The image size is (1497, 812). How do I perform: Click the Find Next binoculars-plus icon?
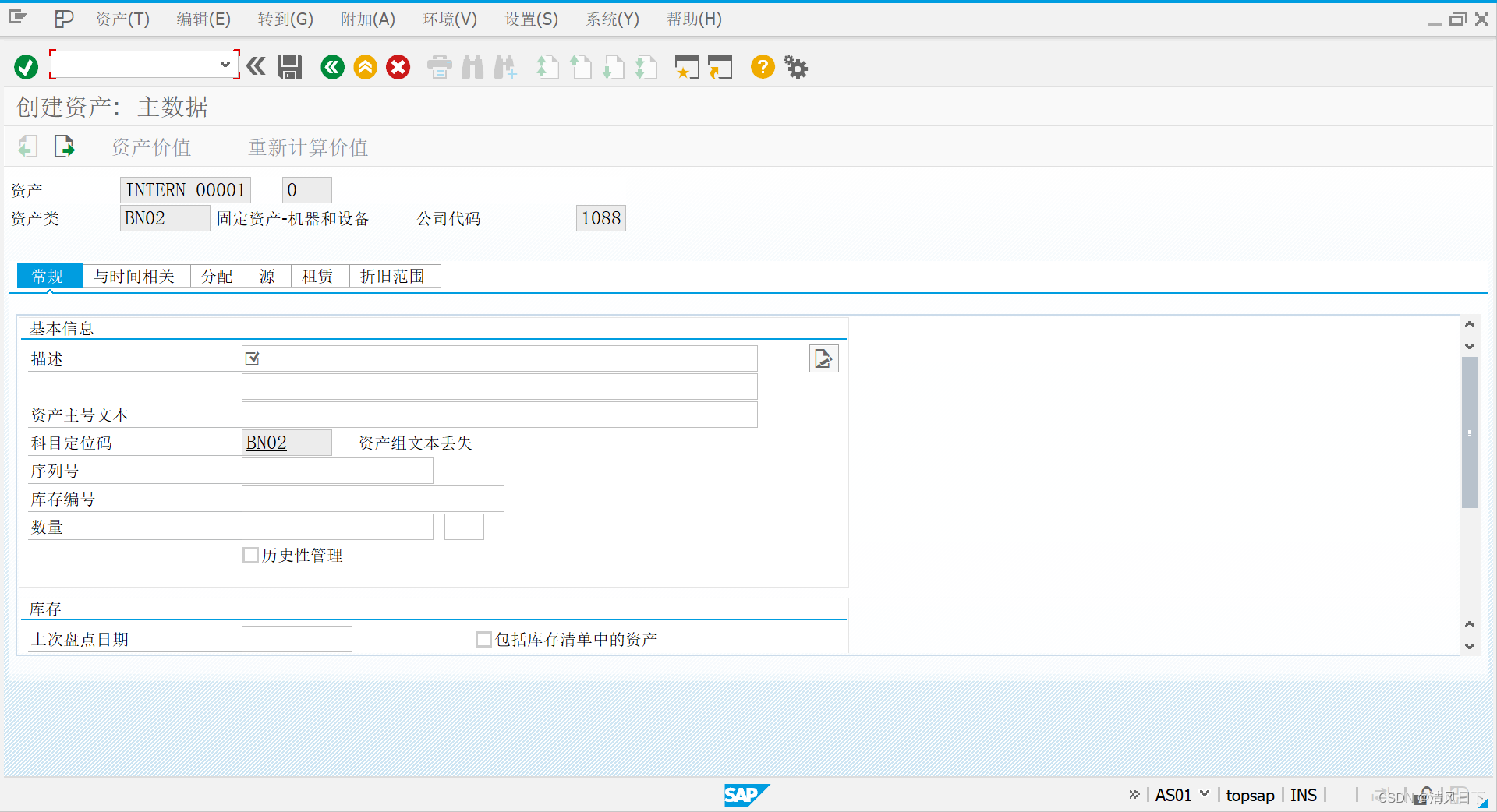click(x=504, y=67)
